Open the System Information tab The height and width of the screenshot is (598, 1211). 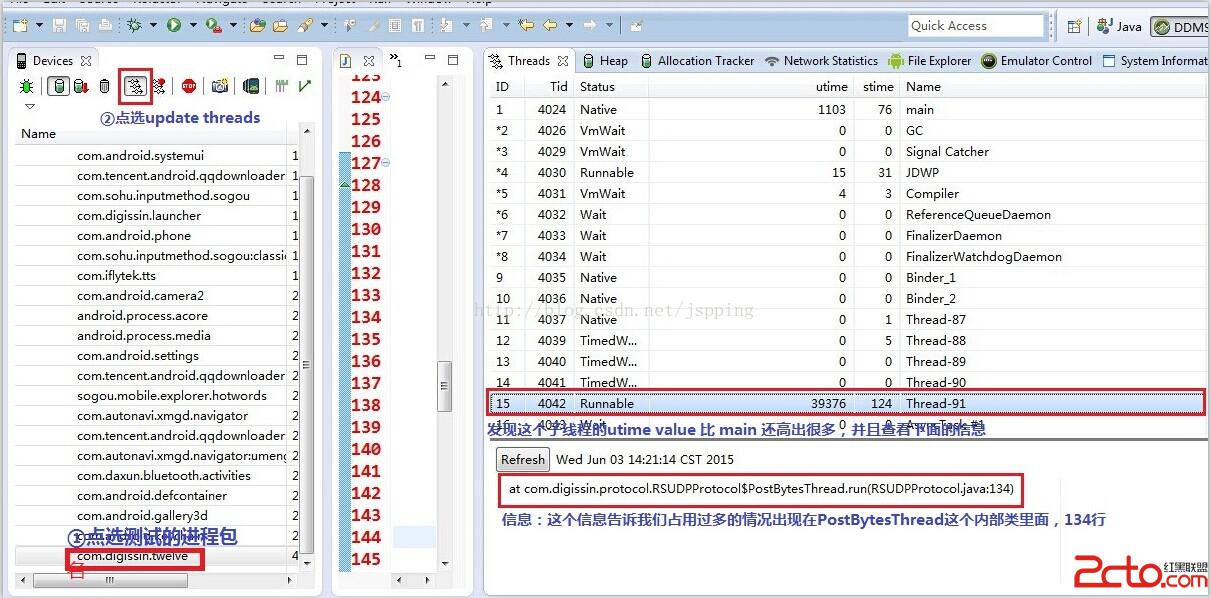pyautogui.click(x=1155, y=60)
